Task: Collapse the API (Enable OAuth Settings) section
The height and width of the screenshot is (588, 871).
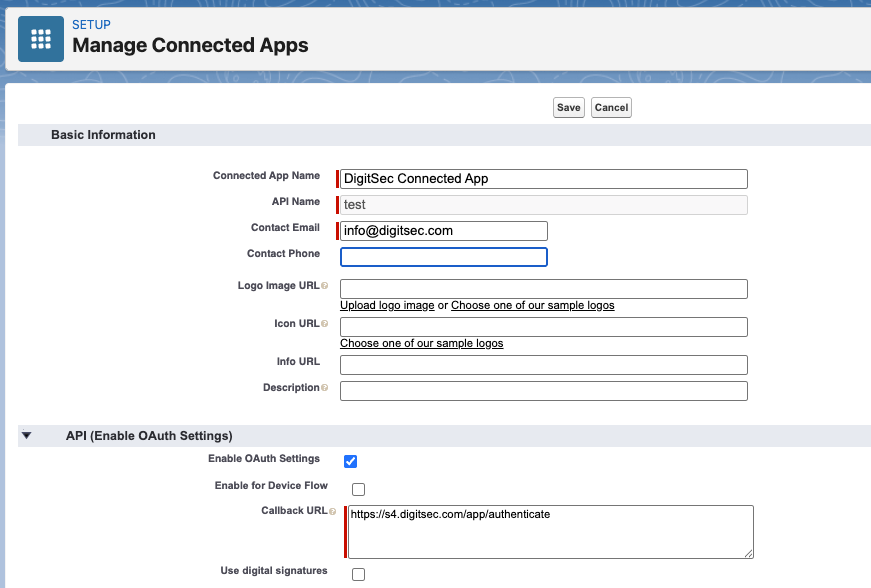Action: [27, 435]
